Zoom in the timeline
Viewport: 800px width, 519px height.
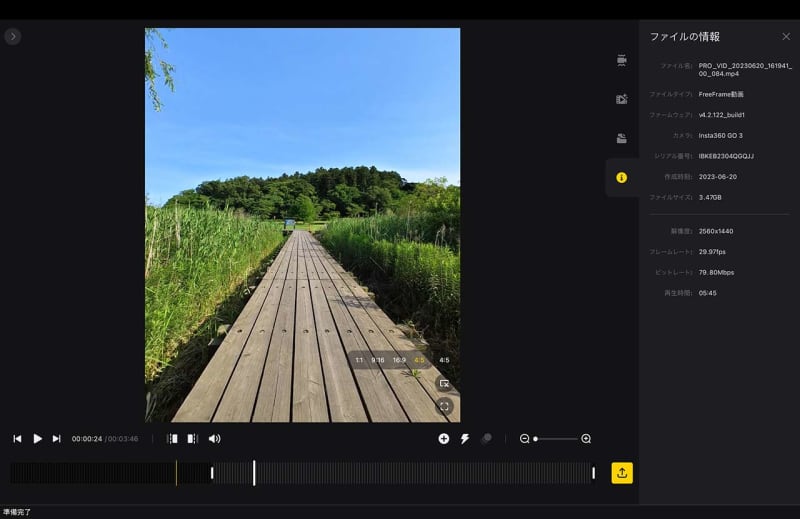point(586,438)
